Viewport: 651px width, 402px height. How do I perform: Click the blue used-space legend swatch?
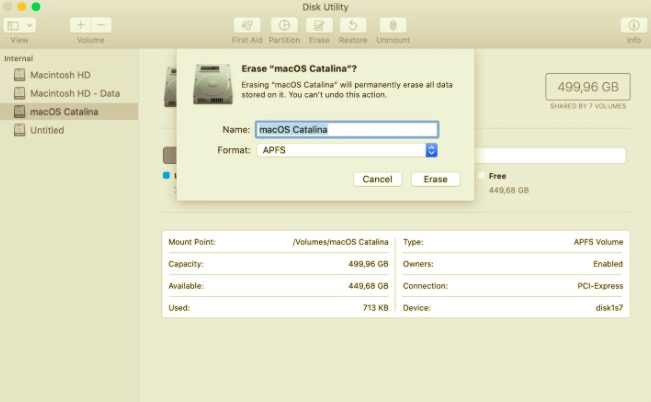166,176
